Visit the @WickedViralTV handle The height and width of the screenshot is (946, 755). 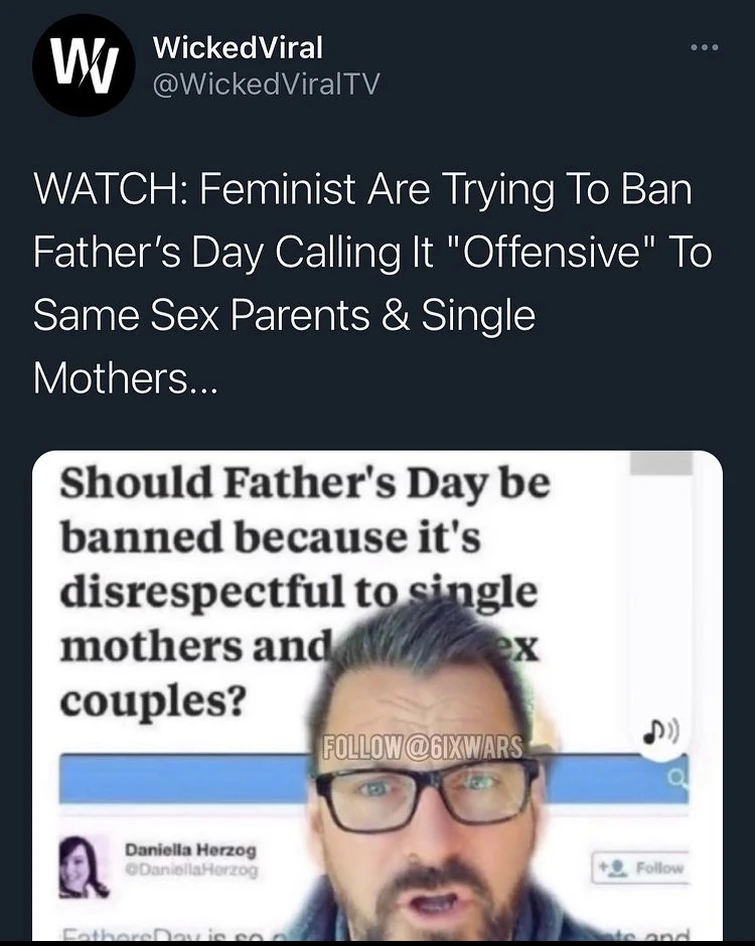pyautogui.click(x=265, y=84)
